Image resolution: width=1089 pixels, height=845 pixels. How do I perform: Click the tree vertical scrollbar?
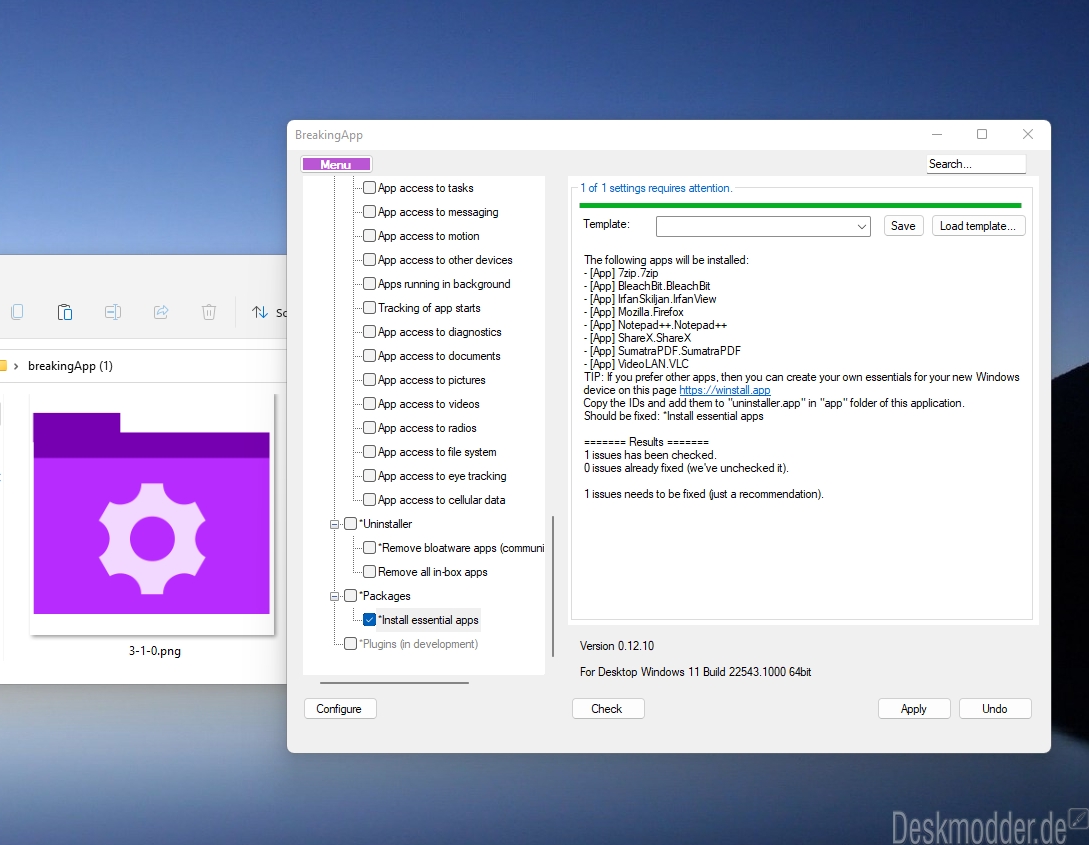[553, 586]
